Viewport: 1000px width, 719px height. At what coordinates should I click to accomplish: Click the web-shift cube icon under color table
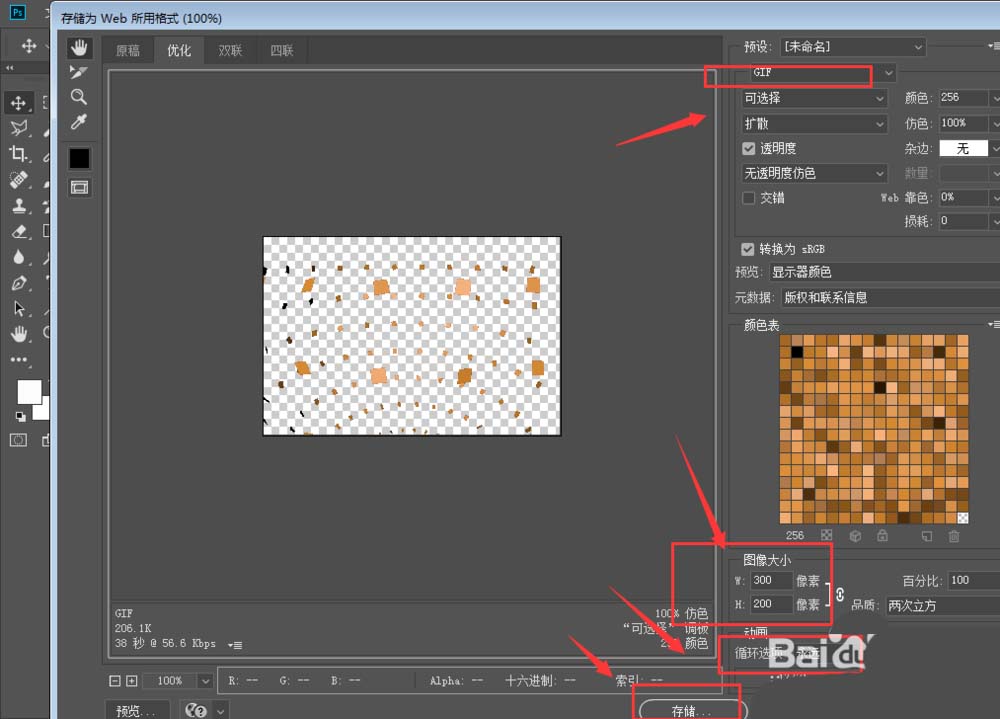[x=855, y=535]
